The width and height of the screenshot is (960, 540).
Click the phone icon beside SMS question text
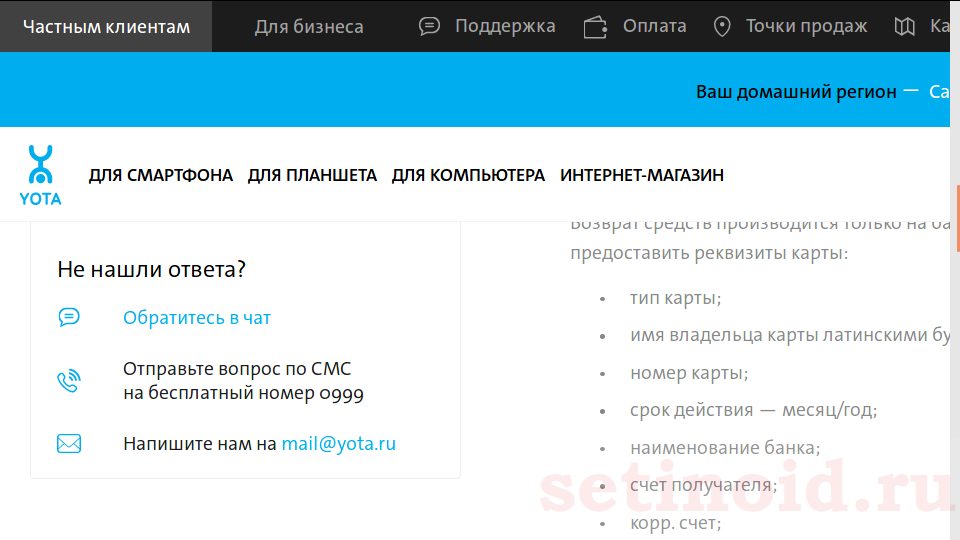pos(69,381)
